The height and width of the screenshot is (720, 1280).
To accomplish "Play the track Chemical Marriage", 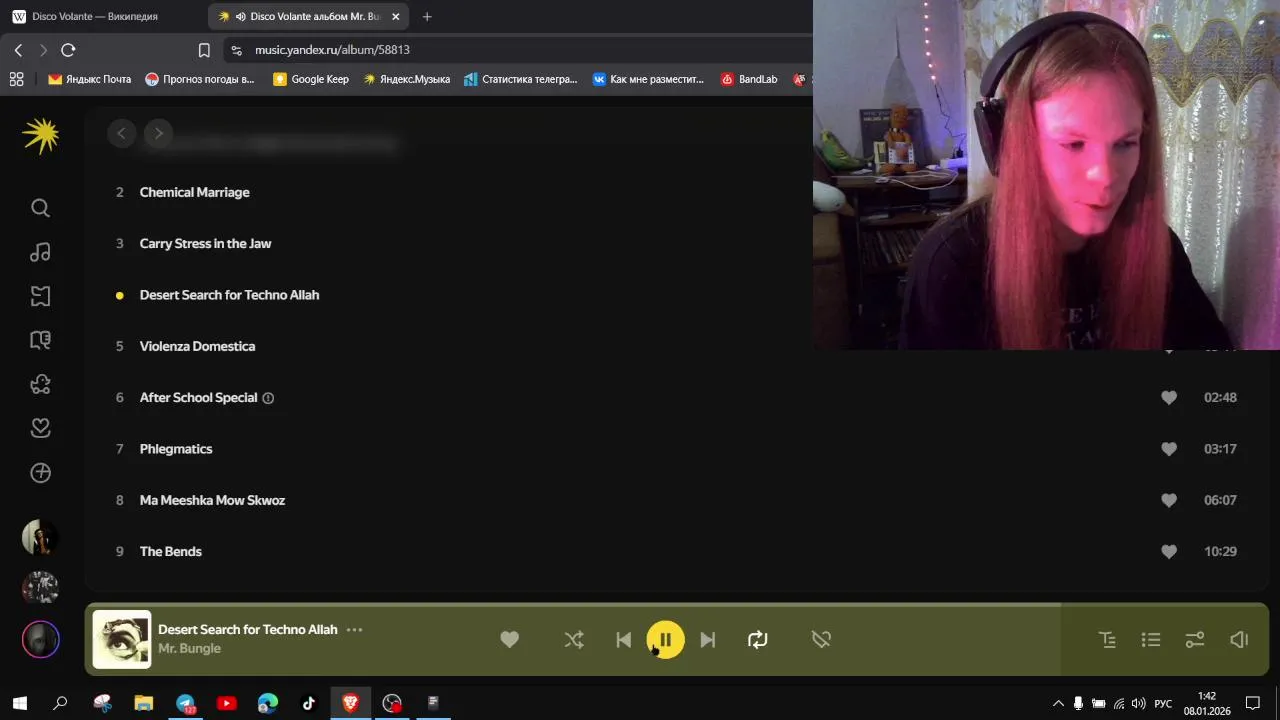I will (x=194, y=192).
